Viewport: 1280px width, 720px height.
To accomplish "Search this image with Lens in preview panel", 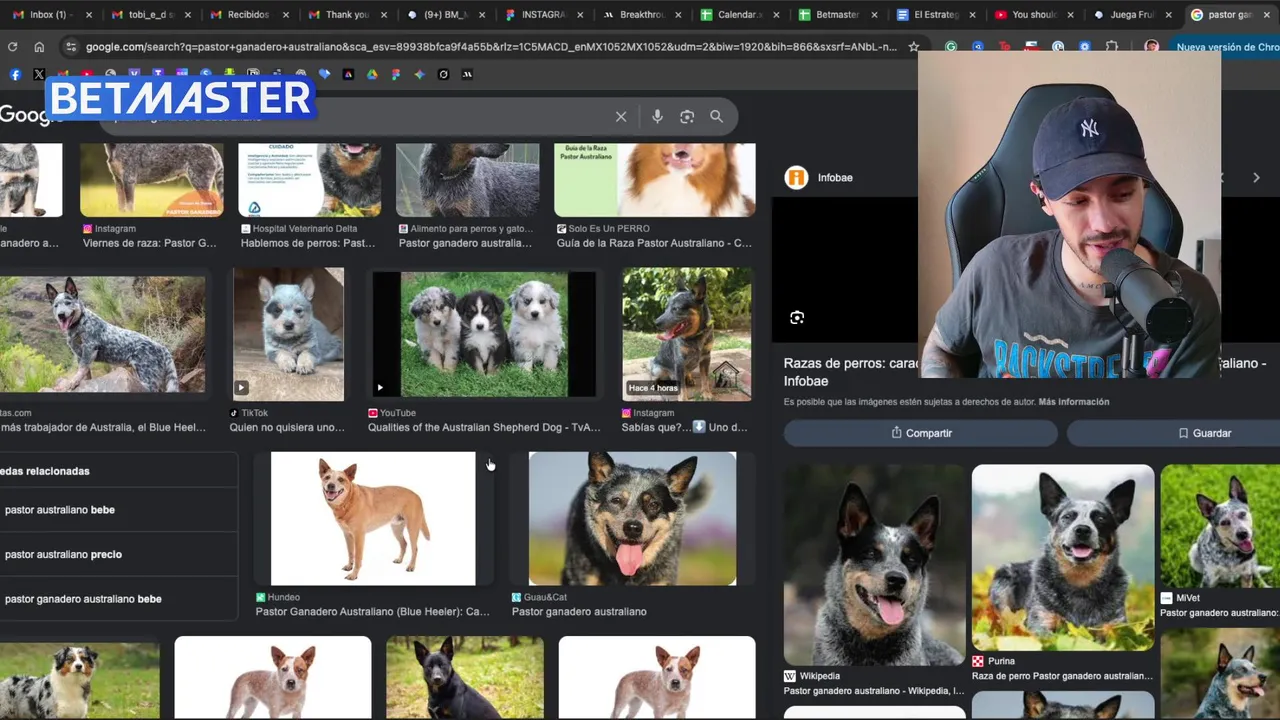I will point(797,318).
